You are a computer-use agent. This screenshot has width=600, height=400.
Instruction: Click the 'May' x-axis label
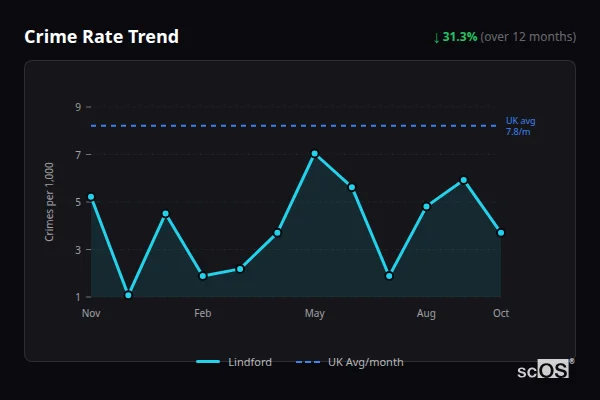(x=315, y=313)
